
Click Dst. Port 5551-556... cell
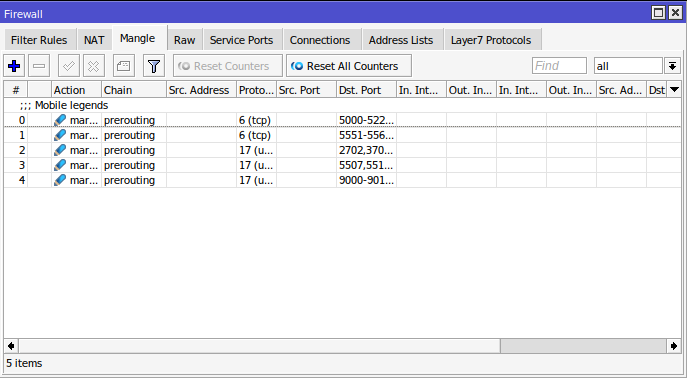coord(366,135)
